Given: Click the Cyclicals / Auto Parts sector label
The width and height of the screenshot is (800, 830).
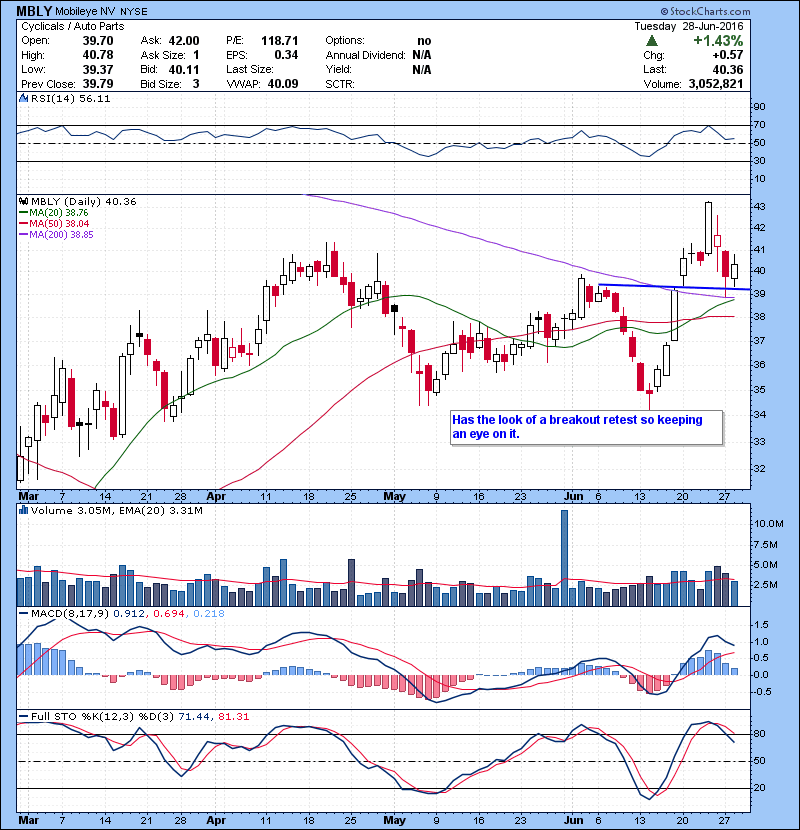Looking at the screenshot, I should (73, 26).
